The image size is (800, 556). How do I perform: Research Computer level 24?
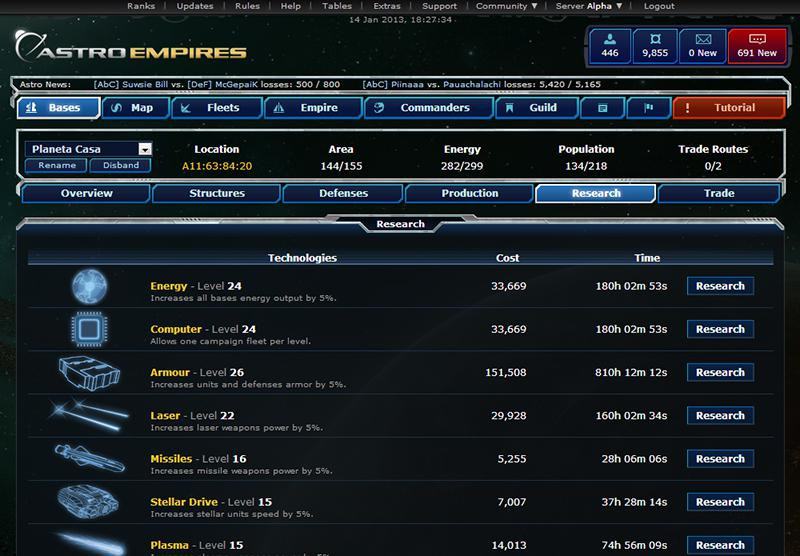720,330
